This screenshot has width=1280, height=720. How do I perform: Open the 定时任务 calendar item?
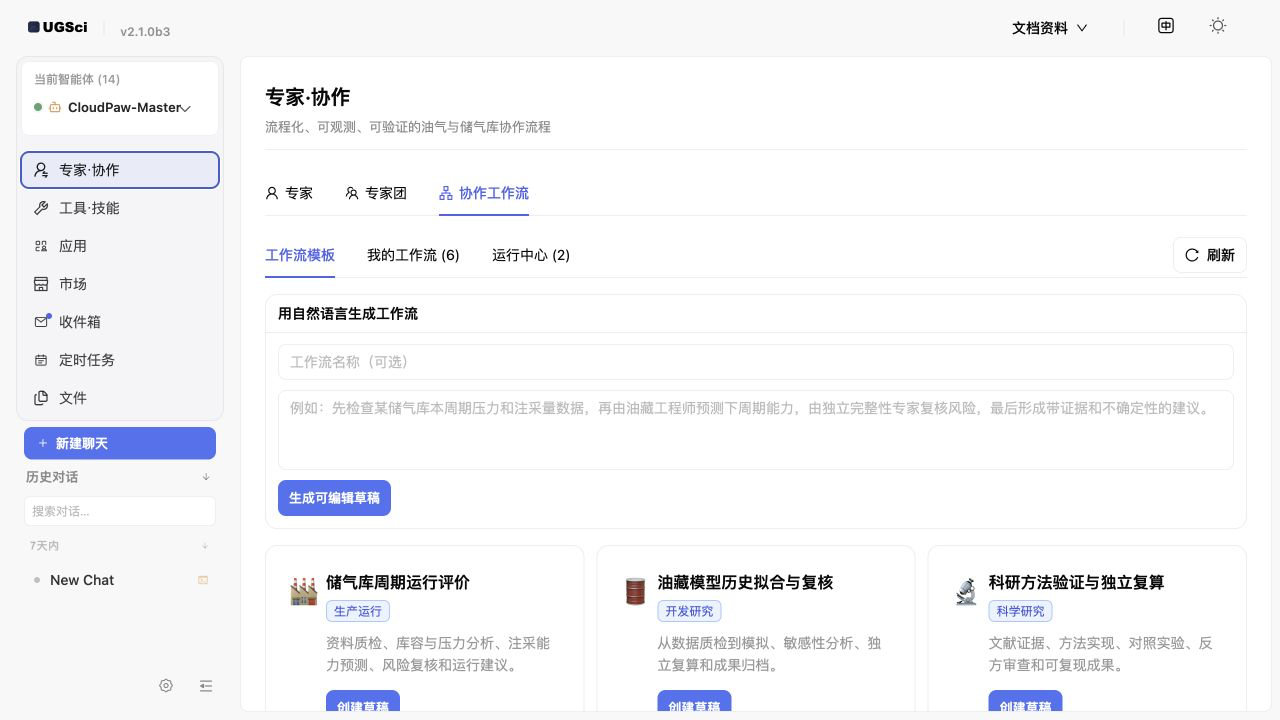120,360
